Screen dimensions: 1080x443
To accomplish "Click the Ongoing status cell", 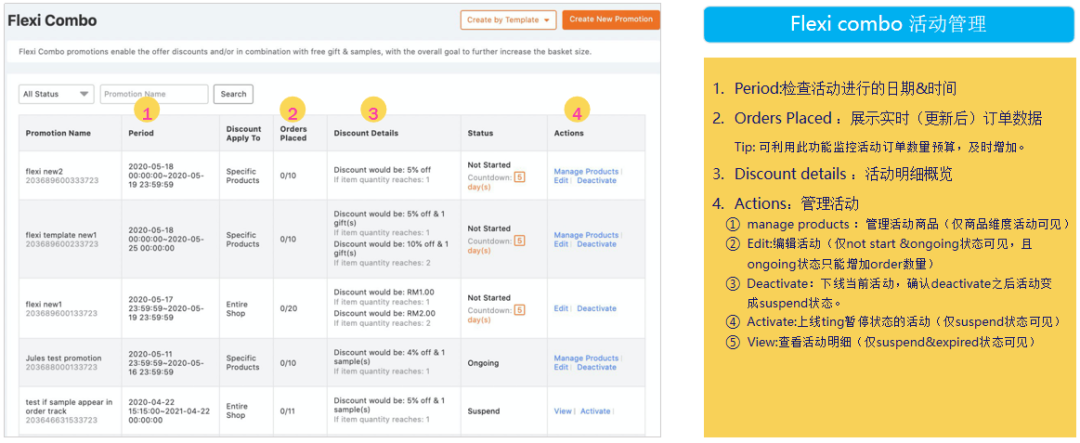I will (x=483, y=363).
